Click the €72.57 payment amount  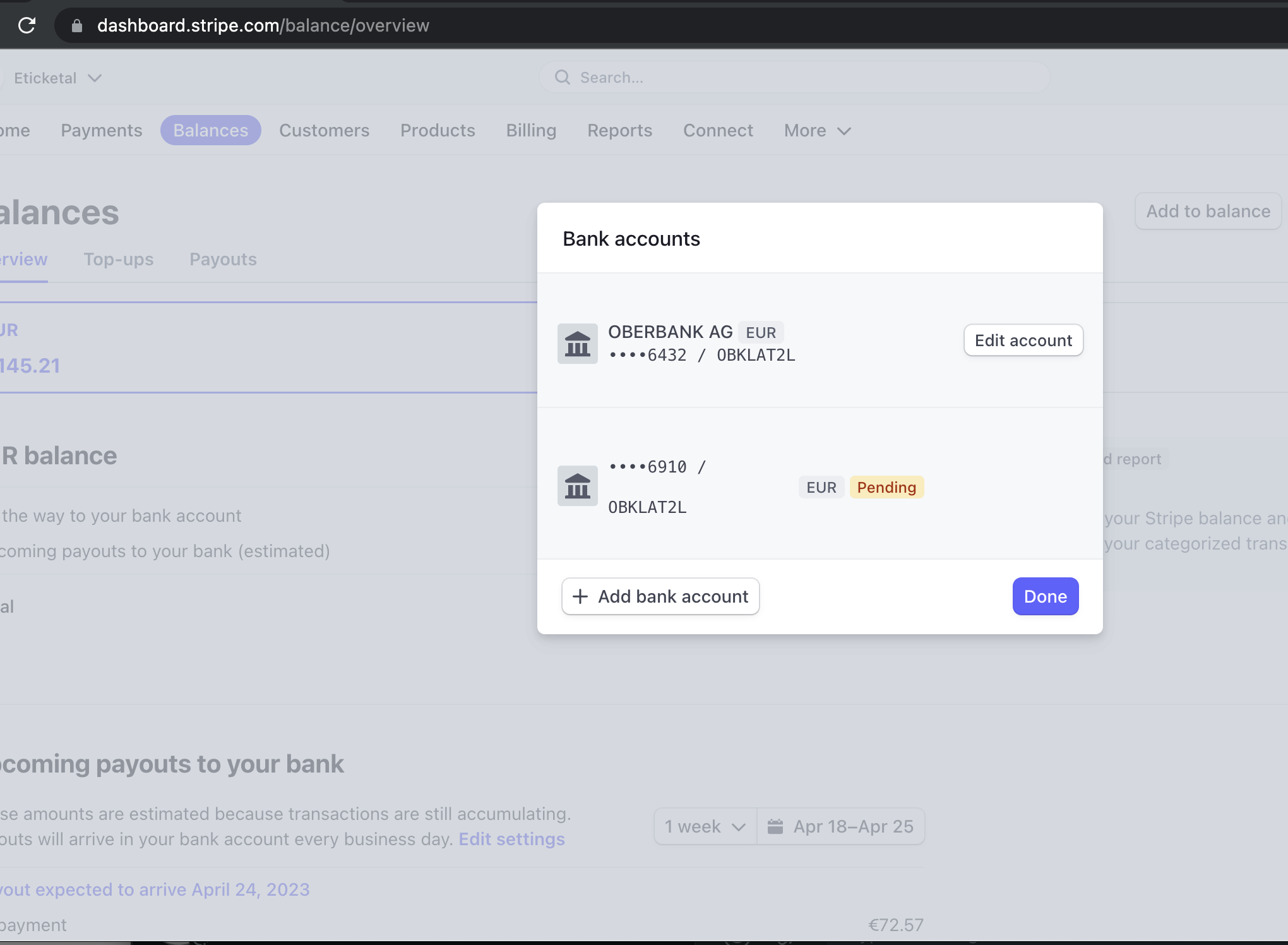(896, 925)
